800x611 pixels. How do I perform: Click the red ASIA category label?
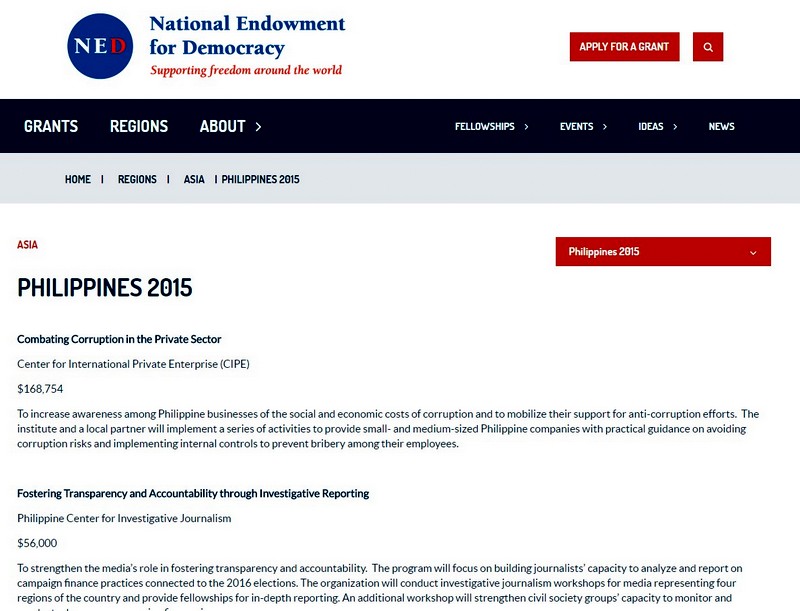[x=27, y=245]
